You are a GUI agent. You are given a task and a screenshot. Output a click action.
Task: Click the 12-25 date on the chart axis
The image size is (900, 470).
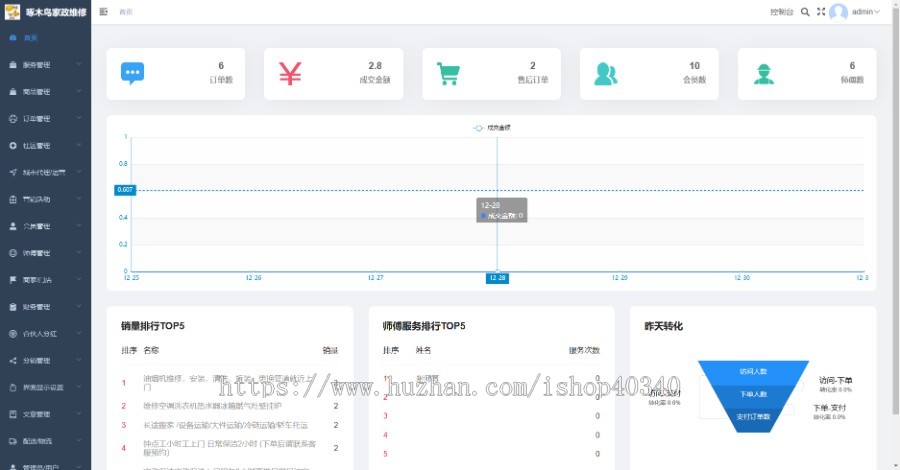(x=131, y=278)
